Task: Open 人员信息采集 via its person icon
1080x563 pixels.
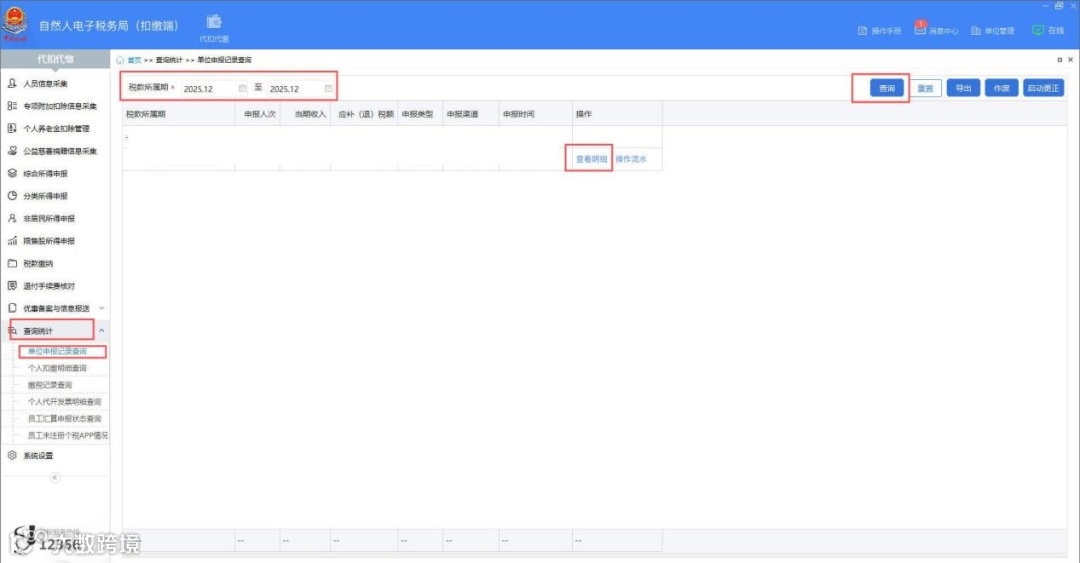Action: click(12, 83)
